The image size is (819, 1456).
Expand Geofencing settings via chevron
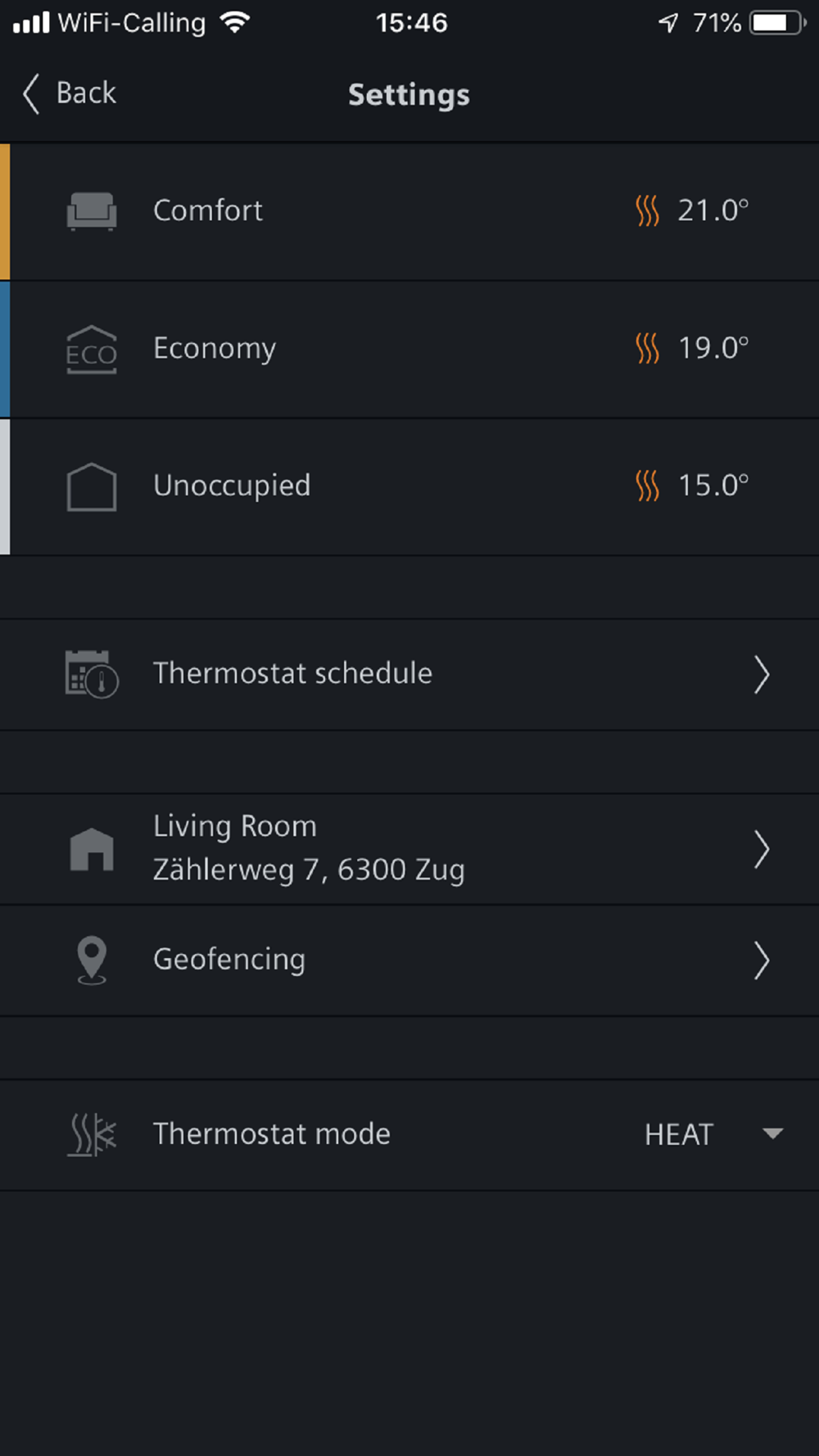(762, 961)
